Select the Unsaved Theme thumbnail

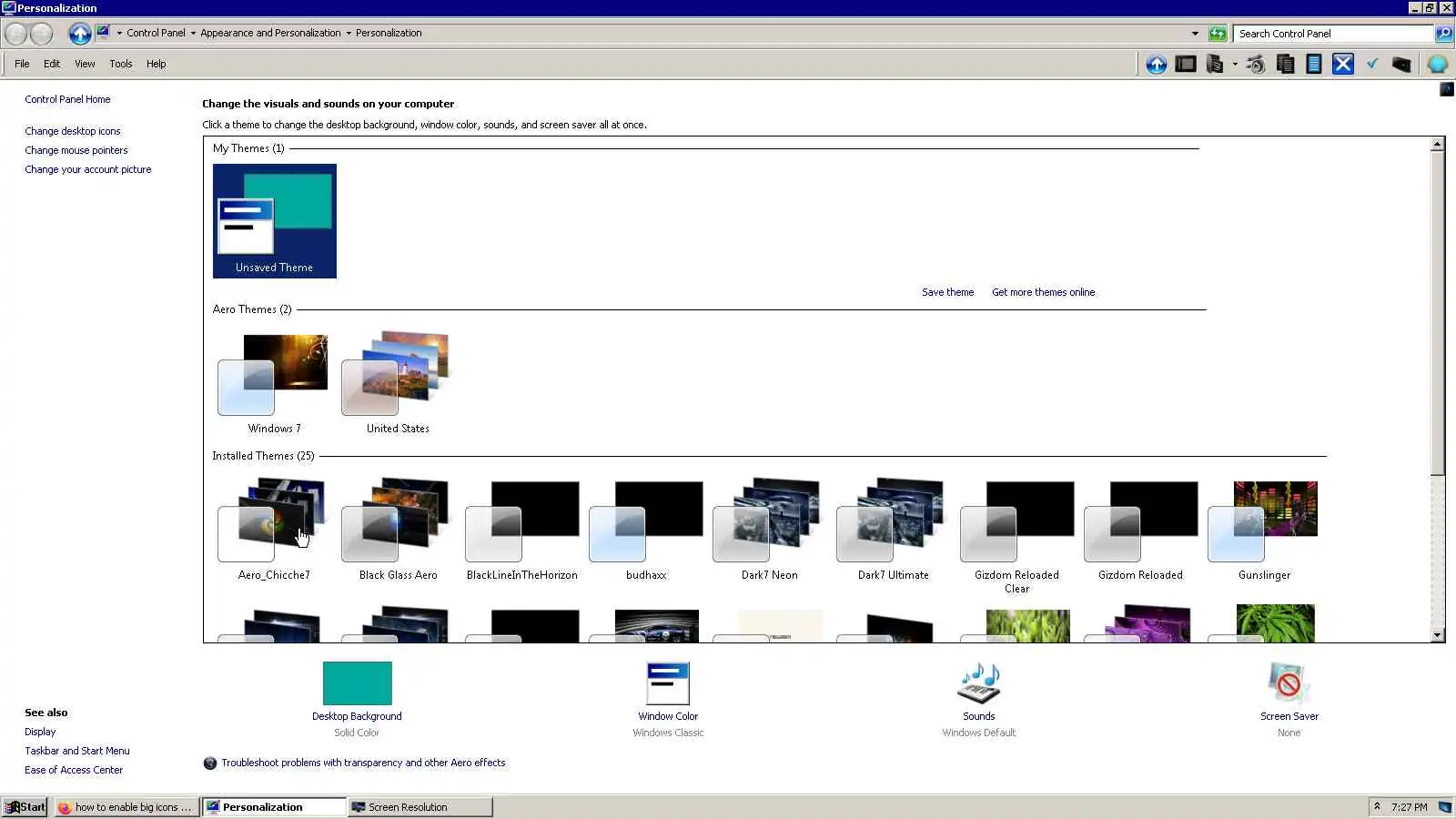(x=275, y=221)
